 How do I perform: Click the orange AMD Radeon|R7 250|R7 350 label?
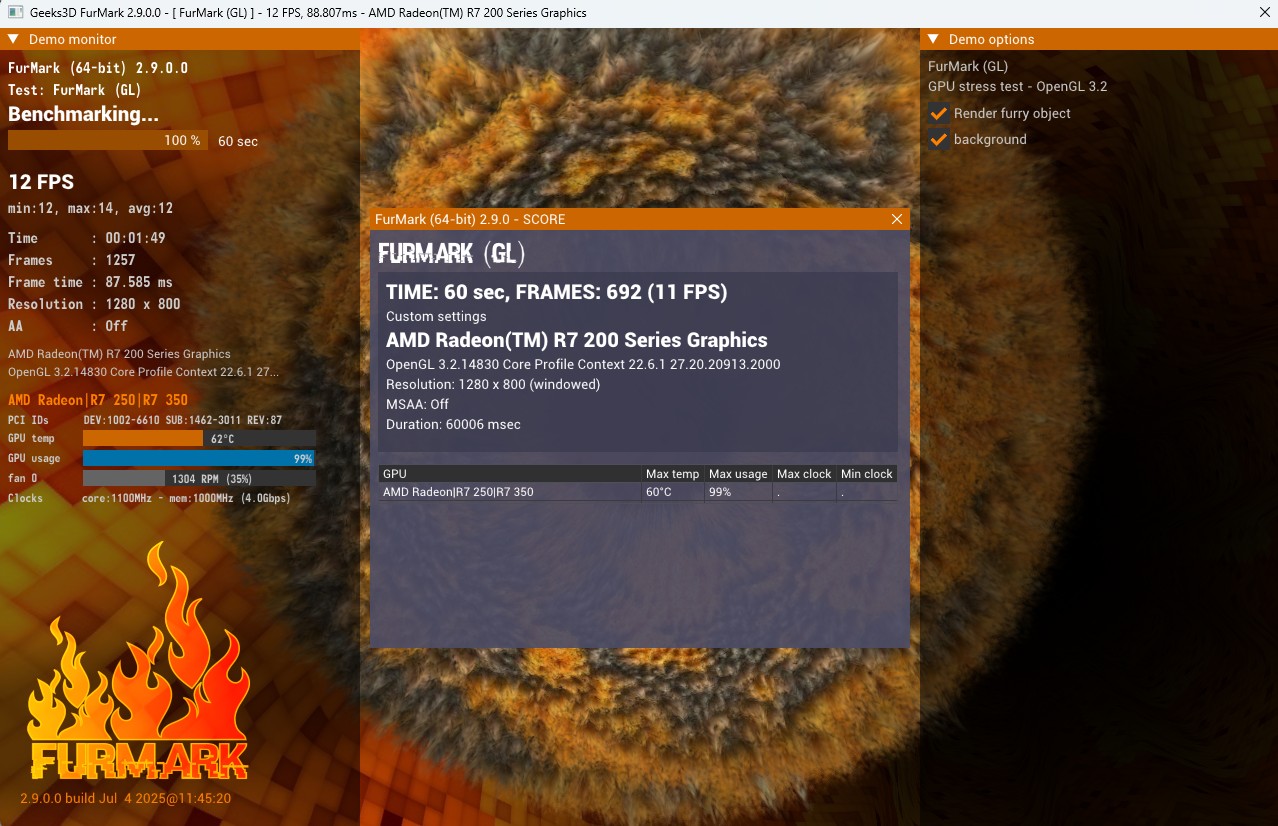pos(98,400)
